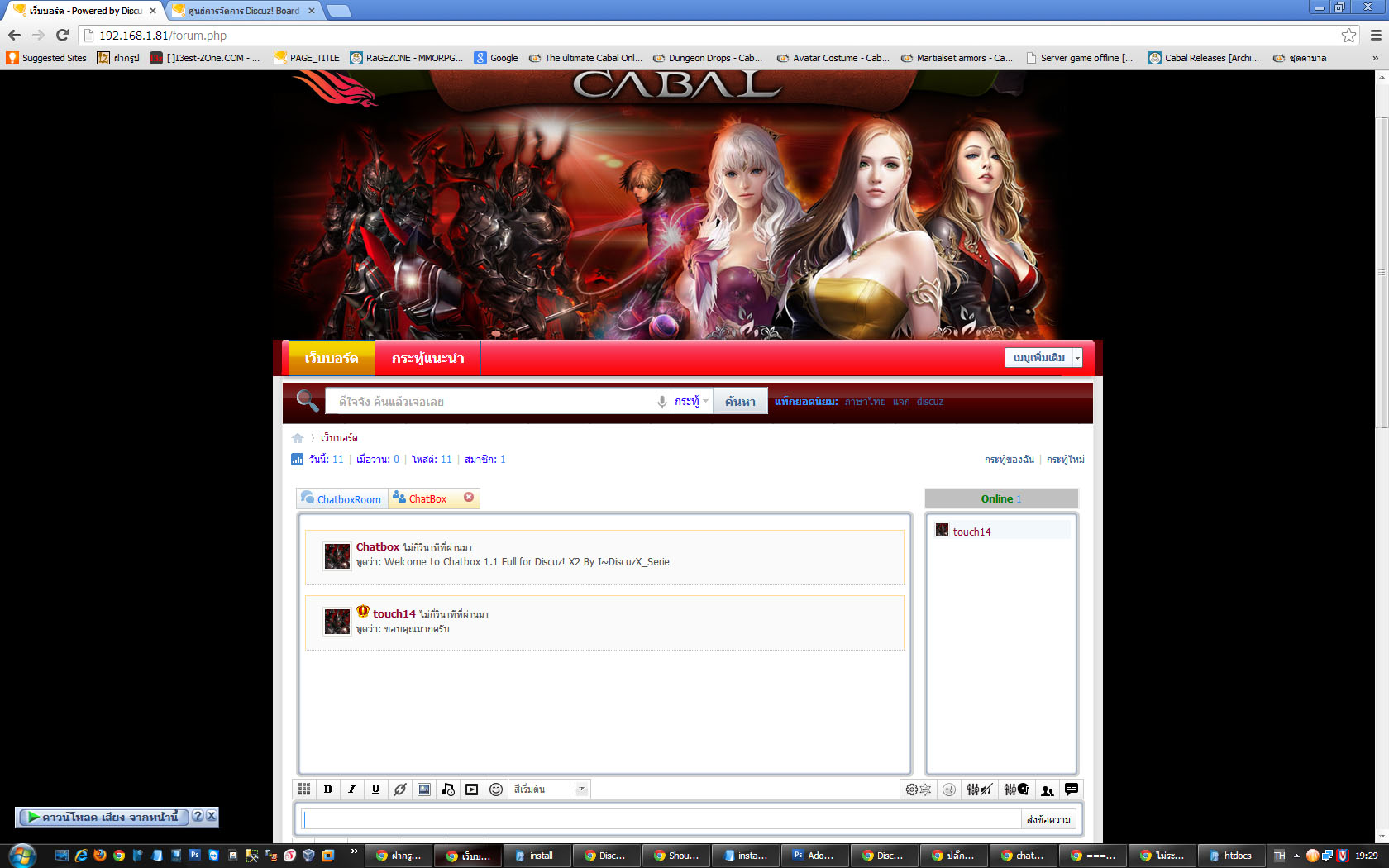
Task: Click the เว็บบอร์ด breadcrumb link
Action: pos(339,438)
